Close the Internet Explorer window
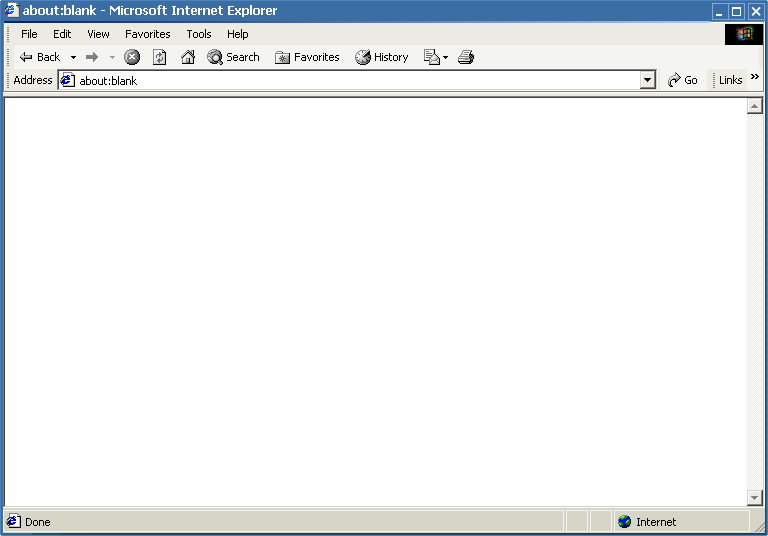Viewport: 768px width, 536px height. (x=756, y=11)
